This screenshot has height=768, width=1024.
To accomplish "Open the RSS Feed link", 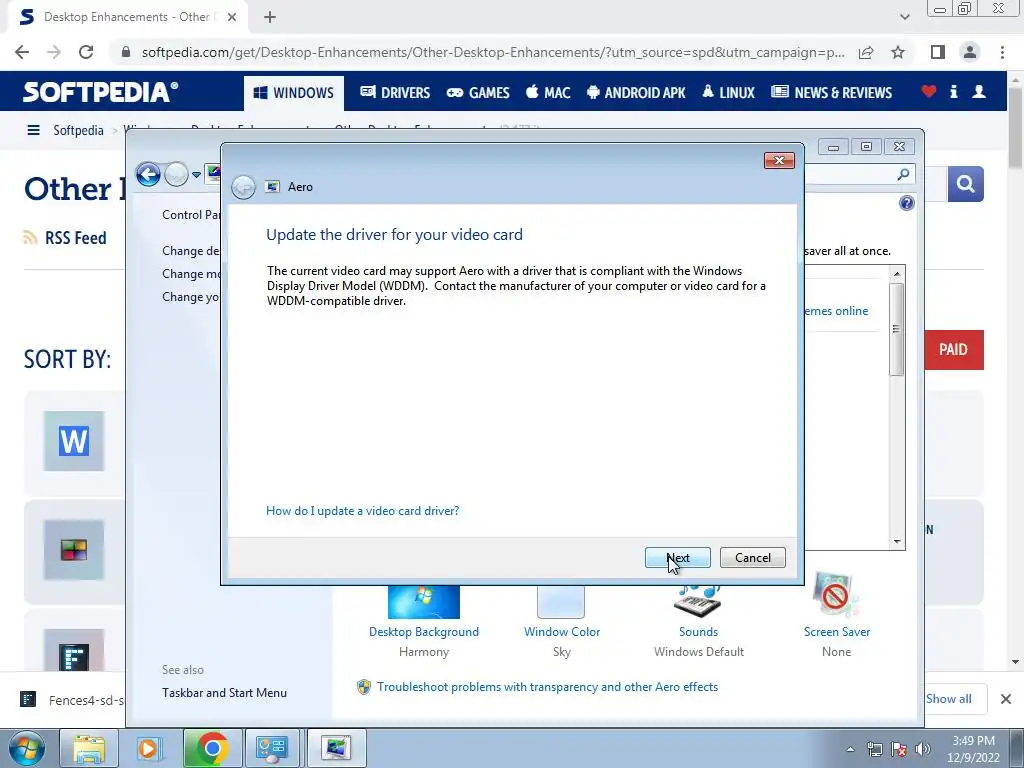I will click(65, 238).
